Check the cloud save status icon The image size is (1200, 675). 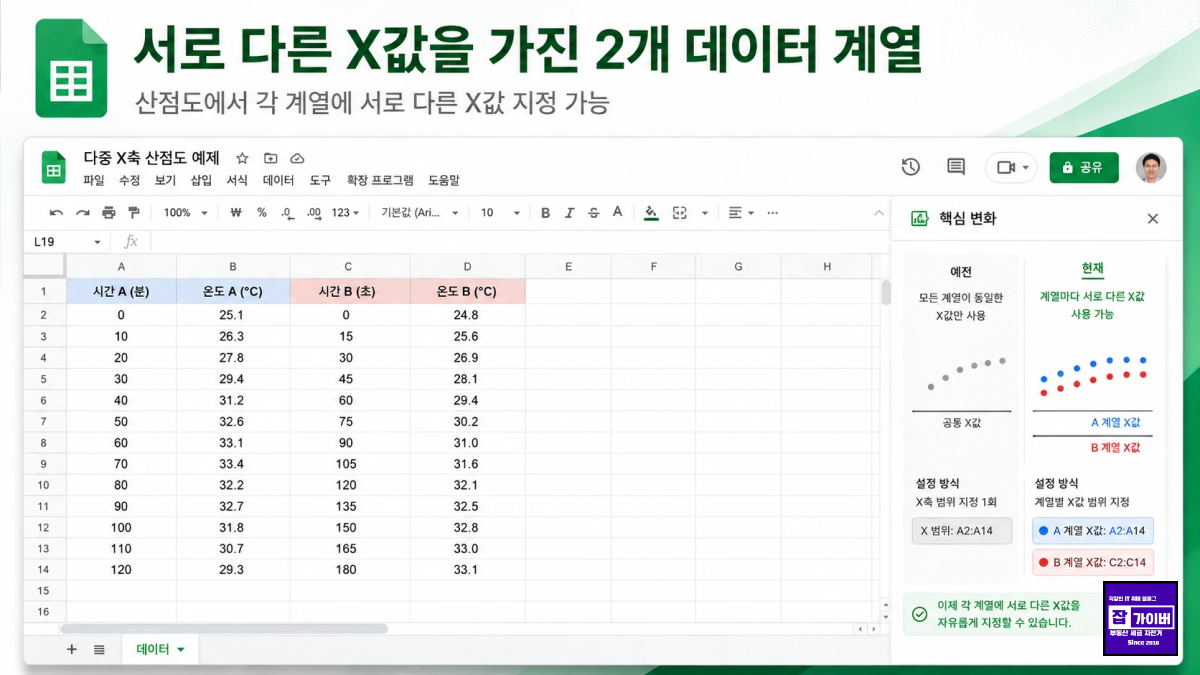(297, 158)
